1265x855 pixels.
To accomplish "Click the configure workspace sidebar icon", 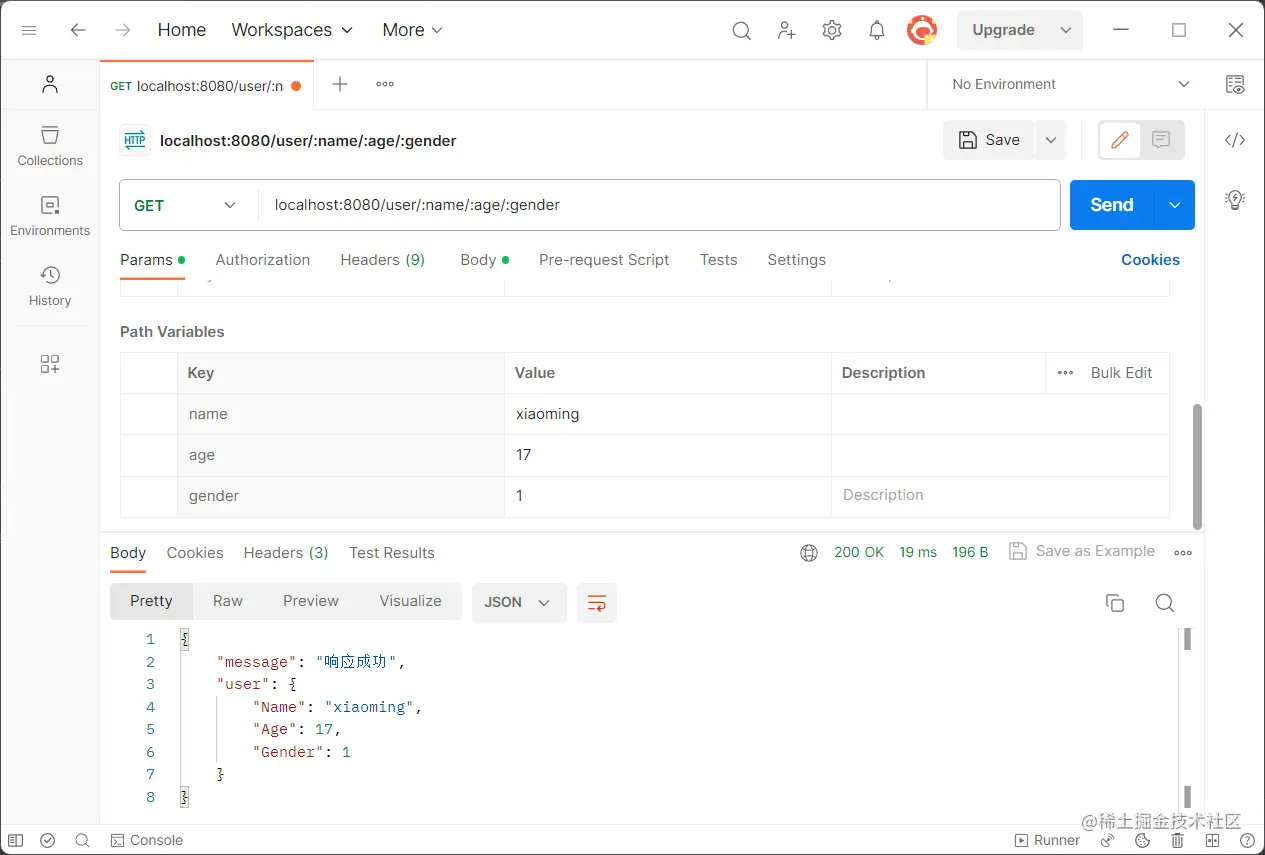I will coord(50,364).
